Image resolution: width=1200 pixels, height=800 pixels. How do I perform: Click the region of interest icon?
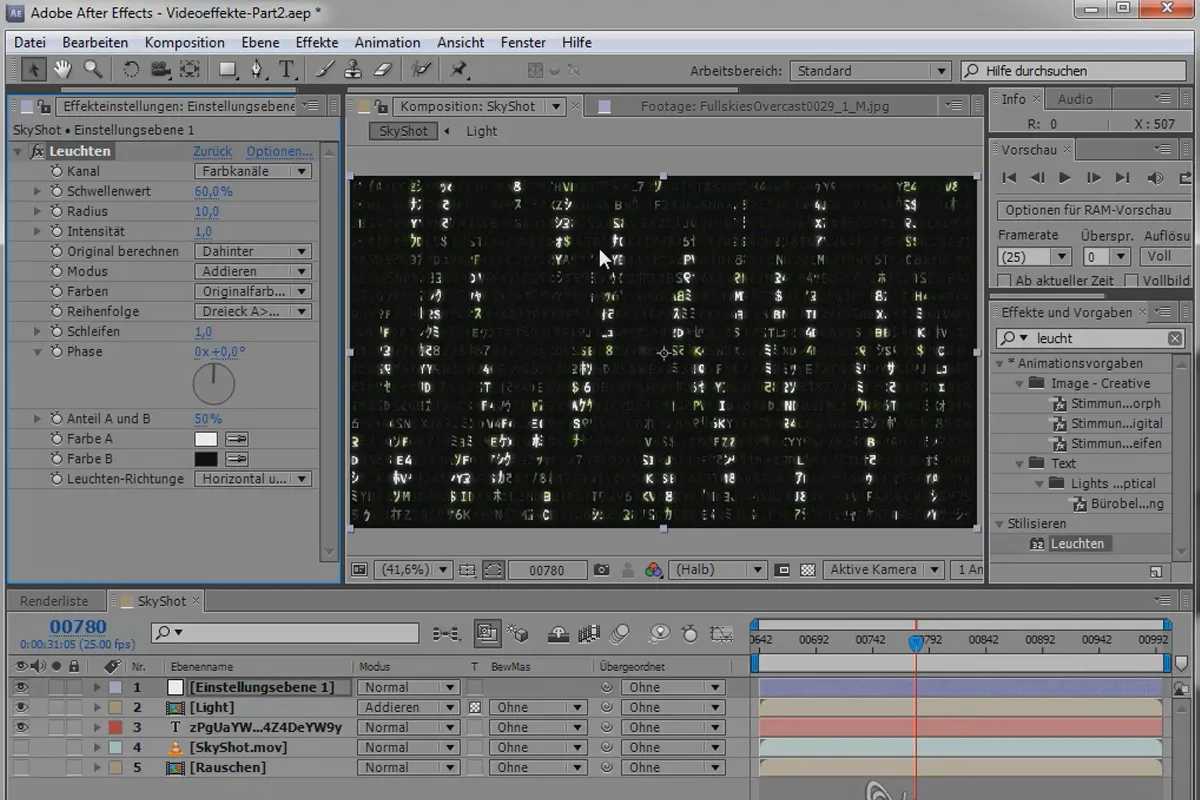point(783,570)
